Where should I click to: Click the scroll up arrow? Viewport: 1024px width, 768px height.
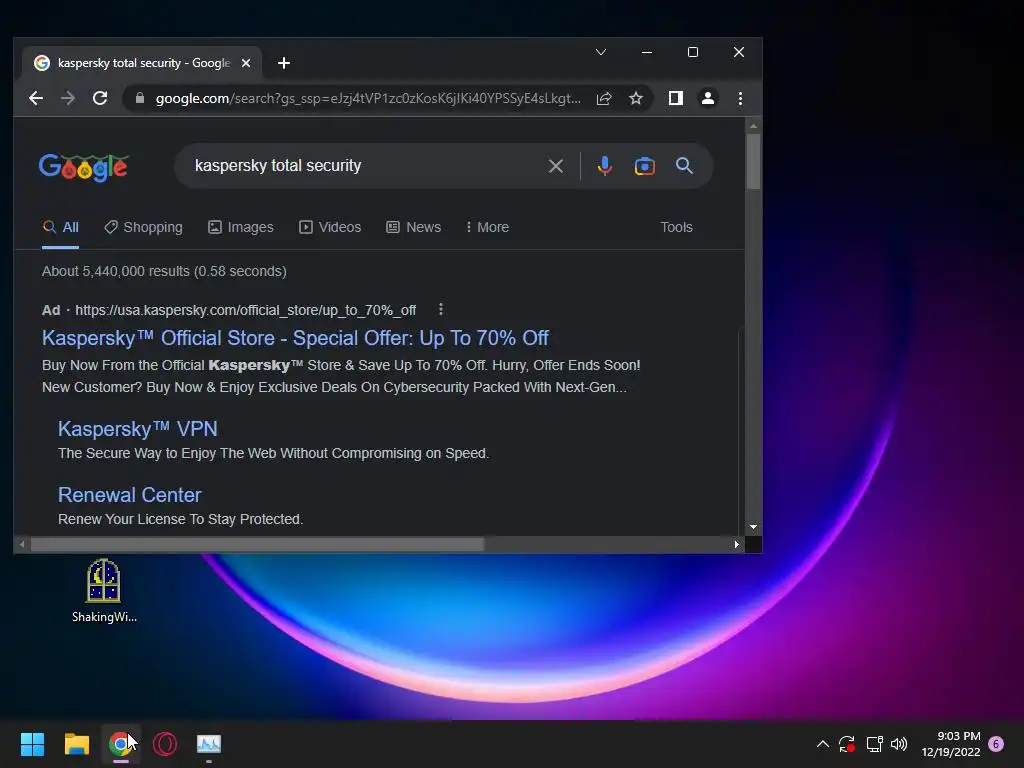point(754,126)
